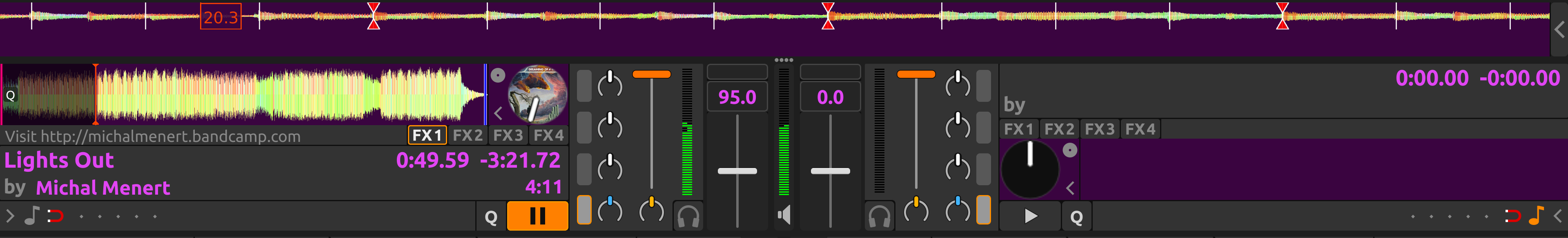Toggle the vinyl control dot beside deck 2 spinny

(x=1069, y=150)
